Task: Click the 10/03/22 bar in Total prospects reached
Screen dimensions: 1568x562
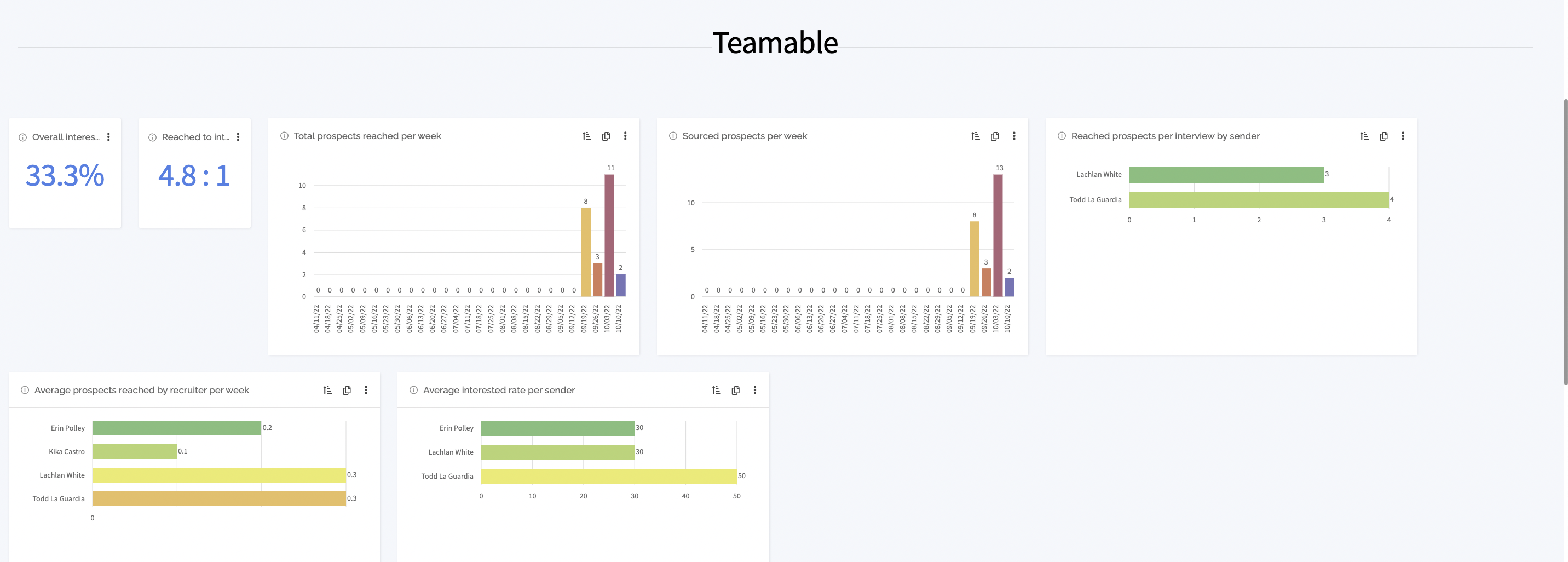Action: tap(609, 236)
